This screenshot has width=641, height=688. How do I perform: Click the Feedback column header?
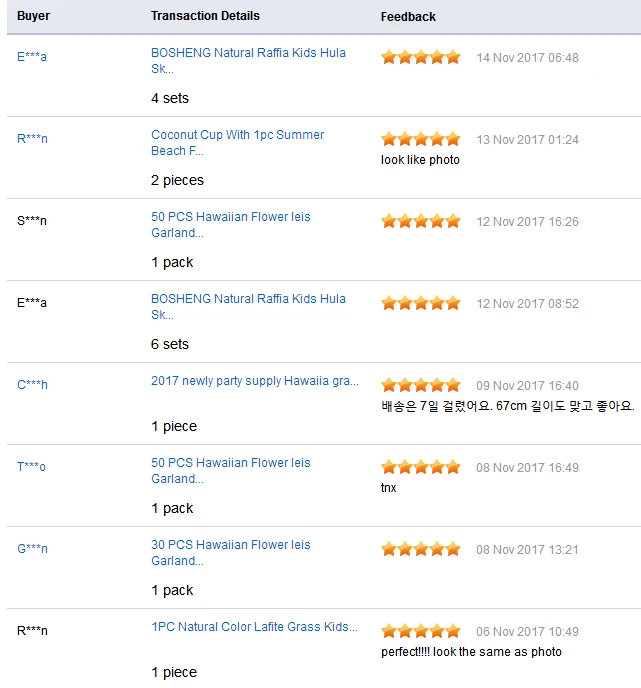[408, 17]
